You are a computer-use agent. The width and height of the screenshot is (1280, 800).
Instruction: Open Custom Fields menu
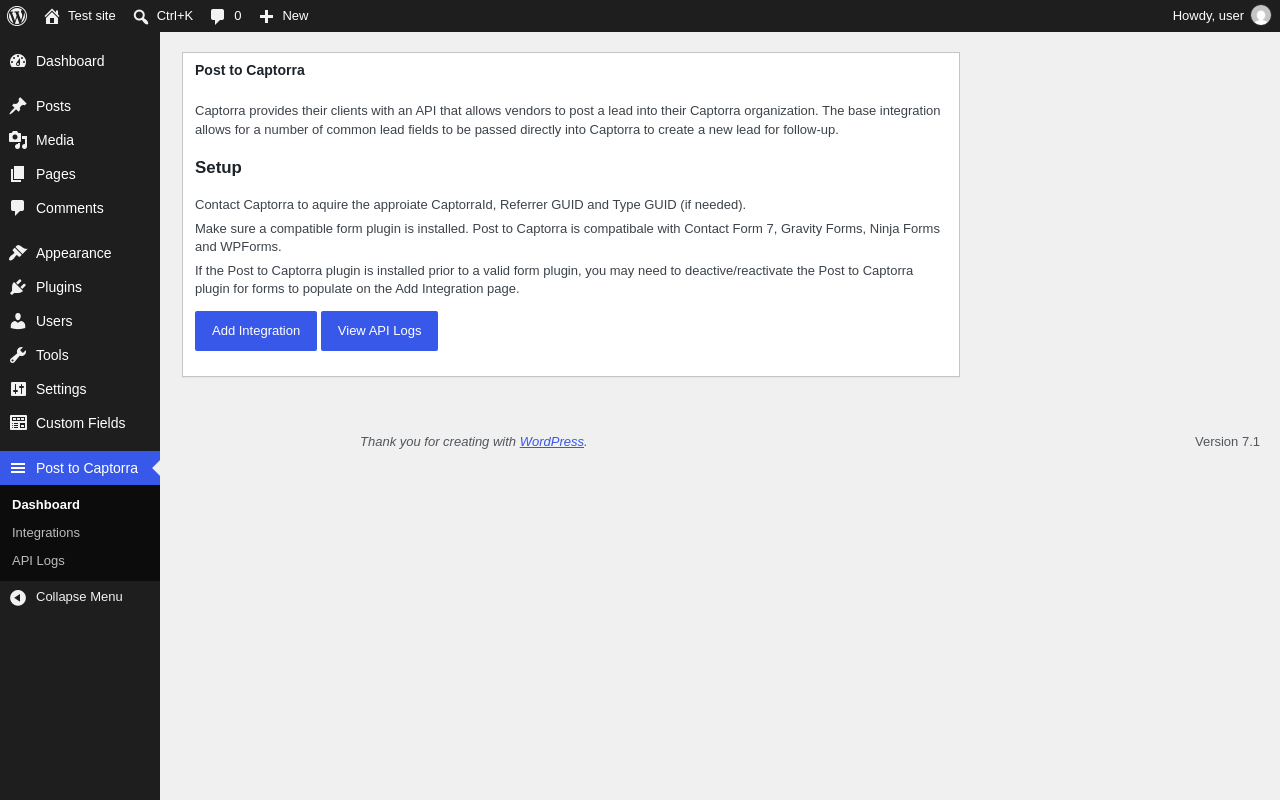click(80, 423)
